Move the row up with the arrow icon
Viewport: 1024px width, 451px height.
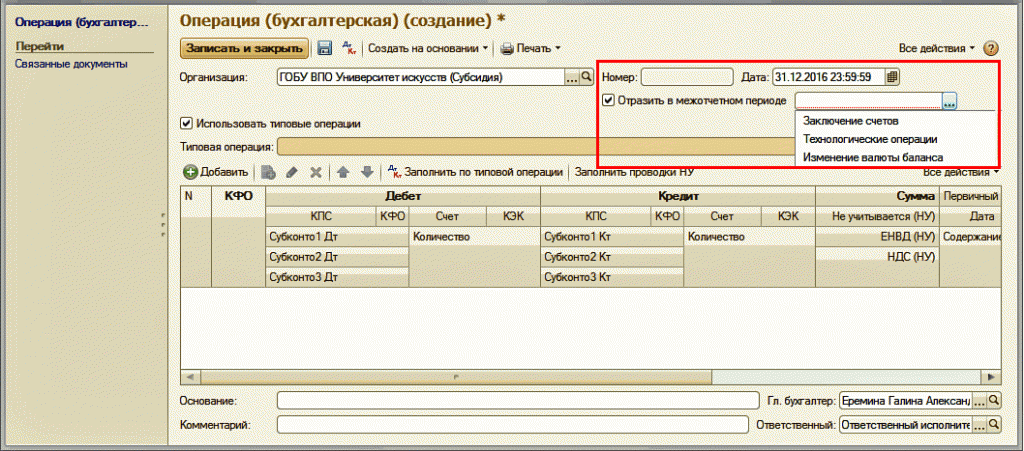coord(344,172)
